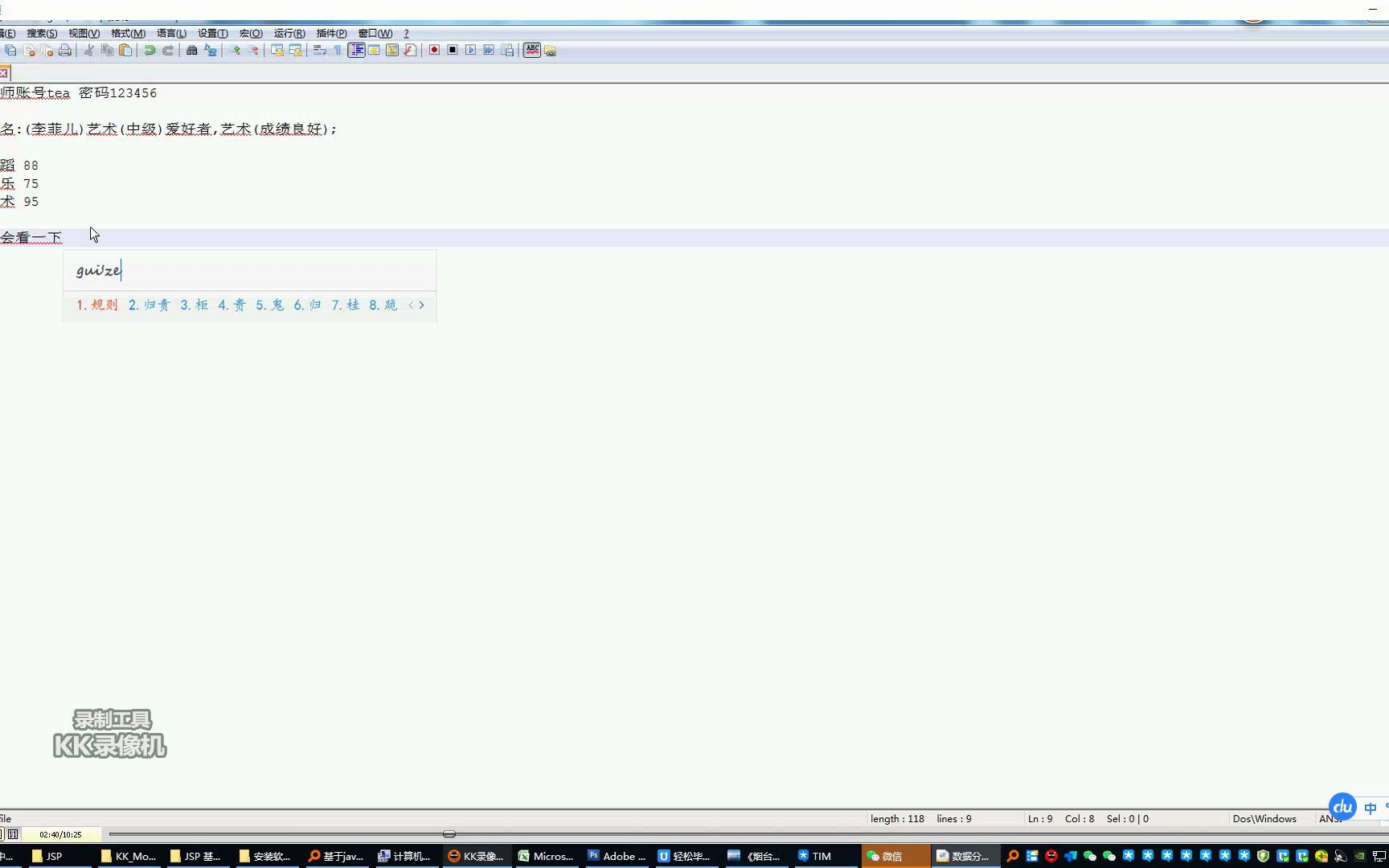
Task: Click the Copy toolbar icon
Action: tap(107, 51)
